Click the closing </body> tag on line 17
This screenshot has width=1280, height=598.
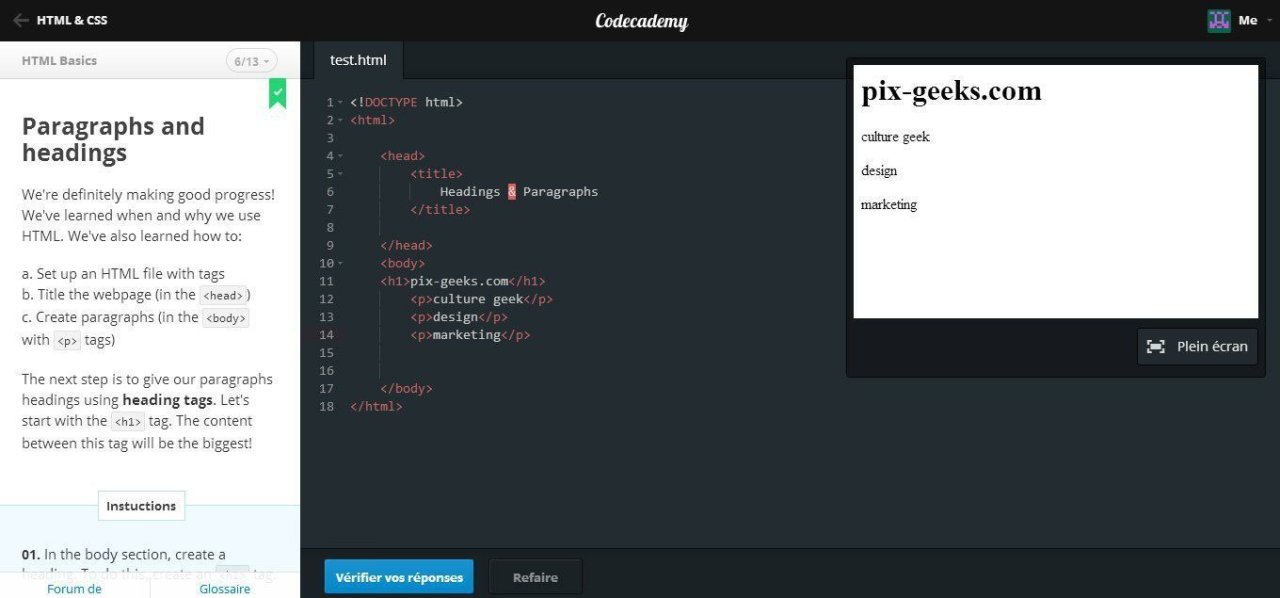pos(406,389)
